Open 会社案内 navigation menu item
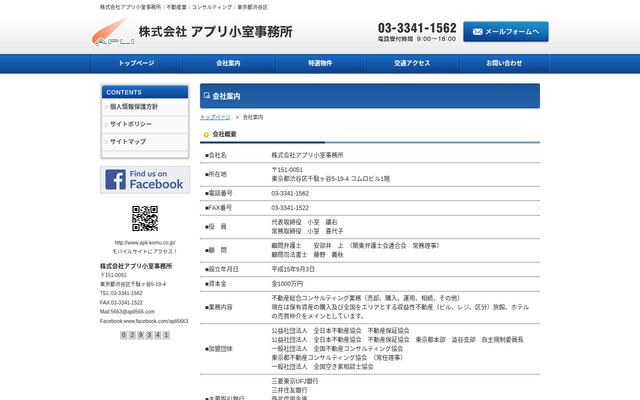 point(228,63)
